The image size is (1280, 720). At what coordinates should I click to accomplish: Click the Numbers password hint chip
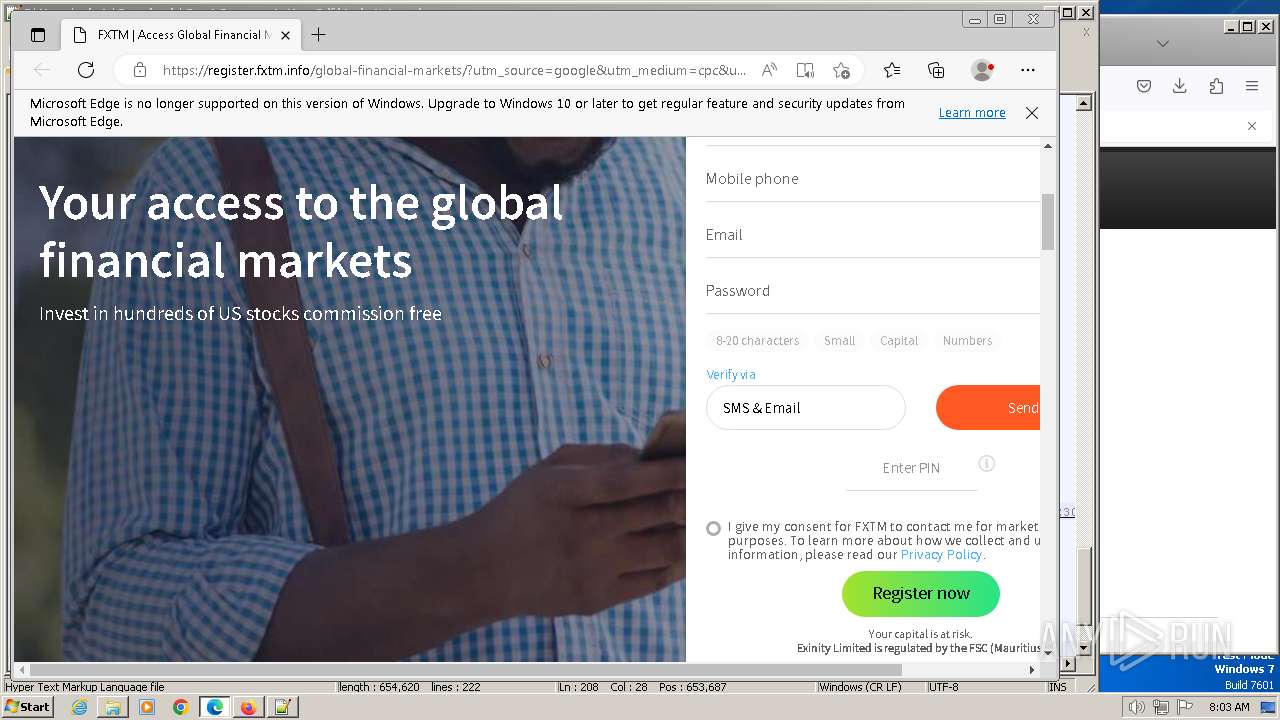pos(967,341)
